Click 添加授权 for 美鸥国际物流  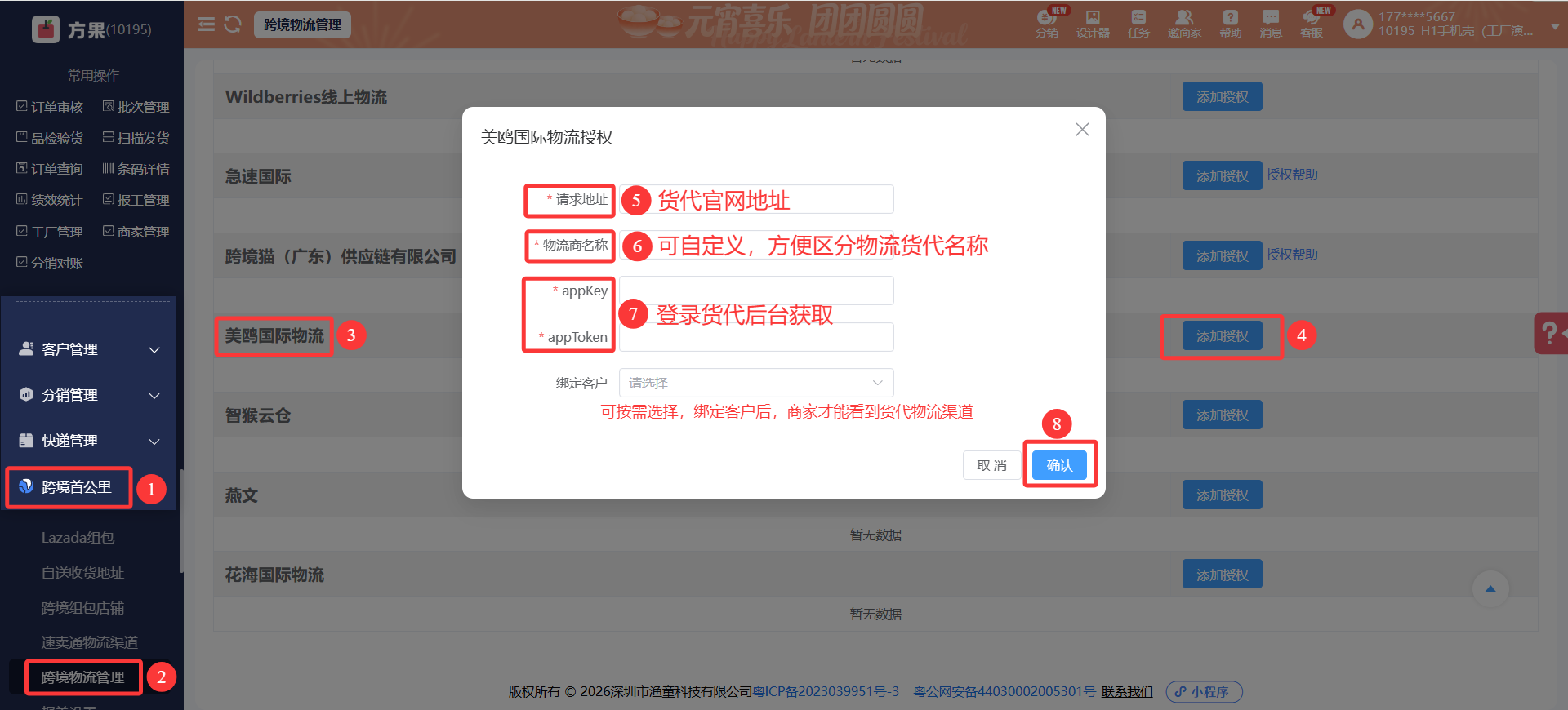click(1222, 335)
